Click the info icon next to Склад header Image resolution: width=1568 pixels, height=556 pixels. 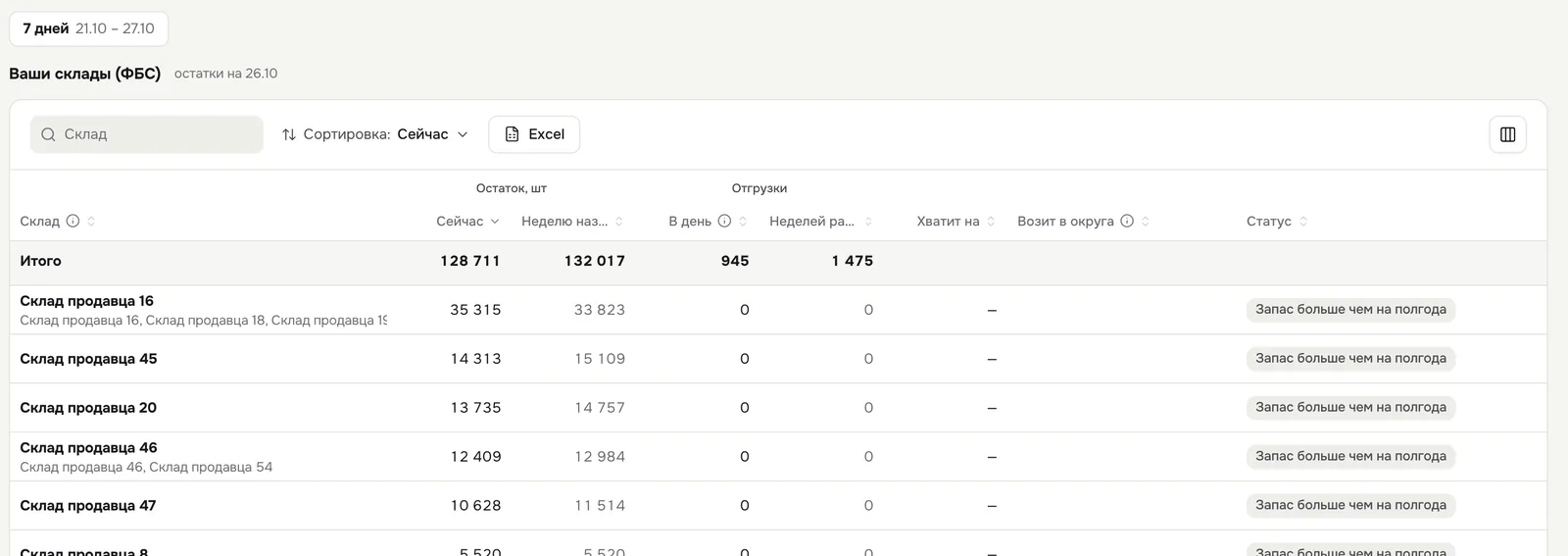click(x=73, y=222)
